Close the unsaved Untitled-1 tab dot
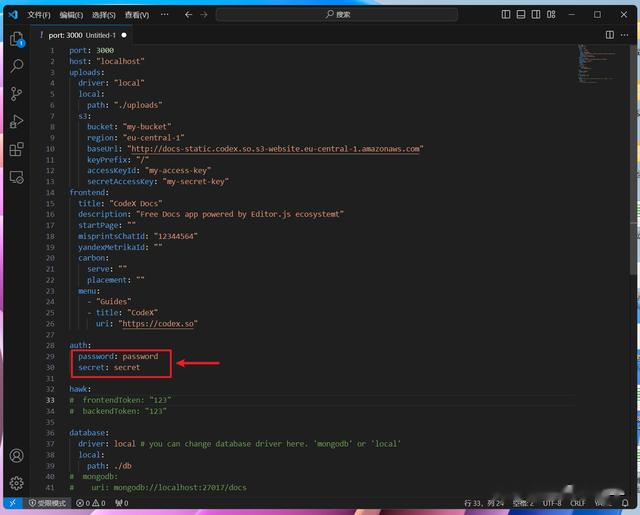Image resolution: width=640 pixels, height=515 pixels. coord(124,36)
